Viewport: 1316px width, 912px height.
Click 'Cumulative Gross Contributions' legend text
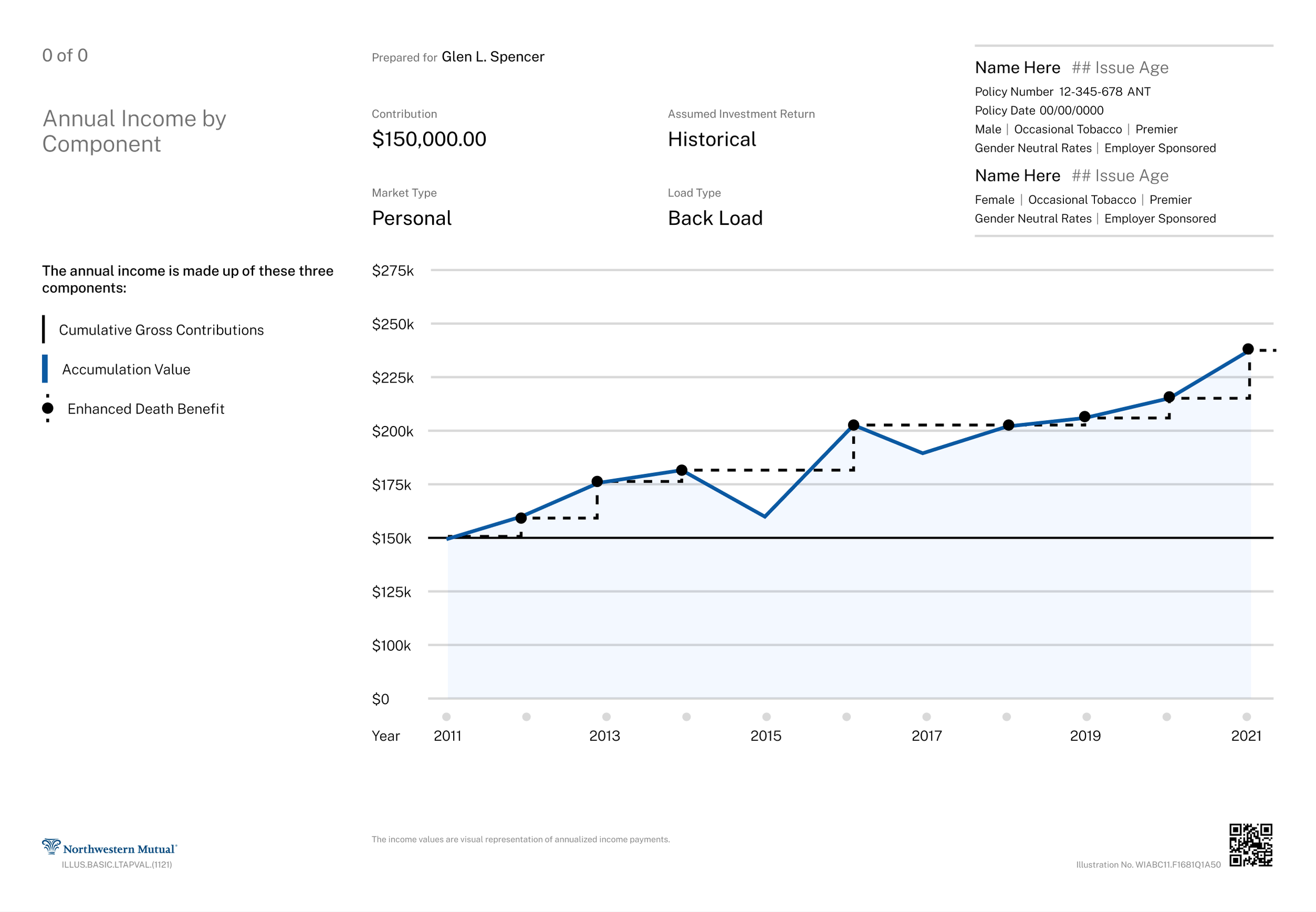(161, 330)
